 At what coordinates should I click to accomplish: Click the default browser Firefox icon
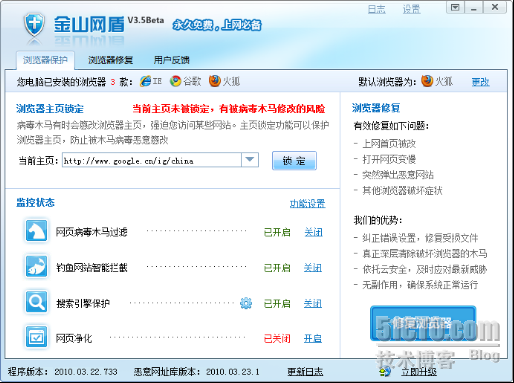(427, 81)
